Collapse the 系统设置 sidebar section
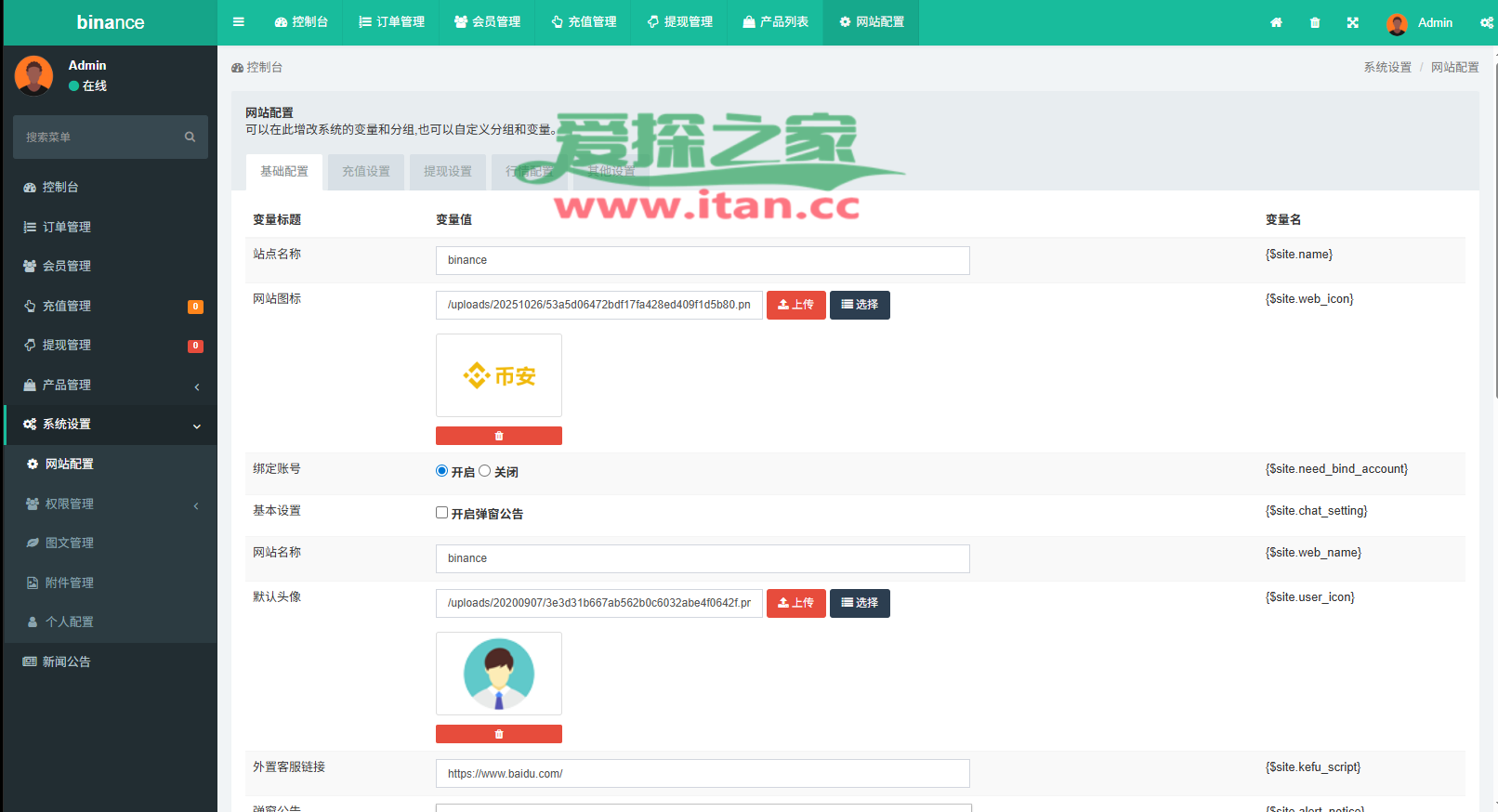 (x=110, y=425)
